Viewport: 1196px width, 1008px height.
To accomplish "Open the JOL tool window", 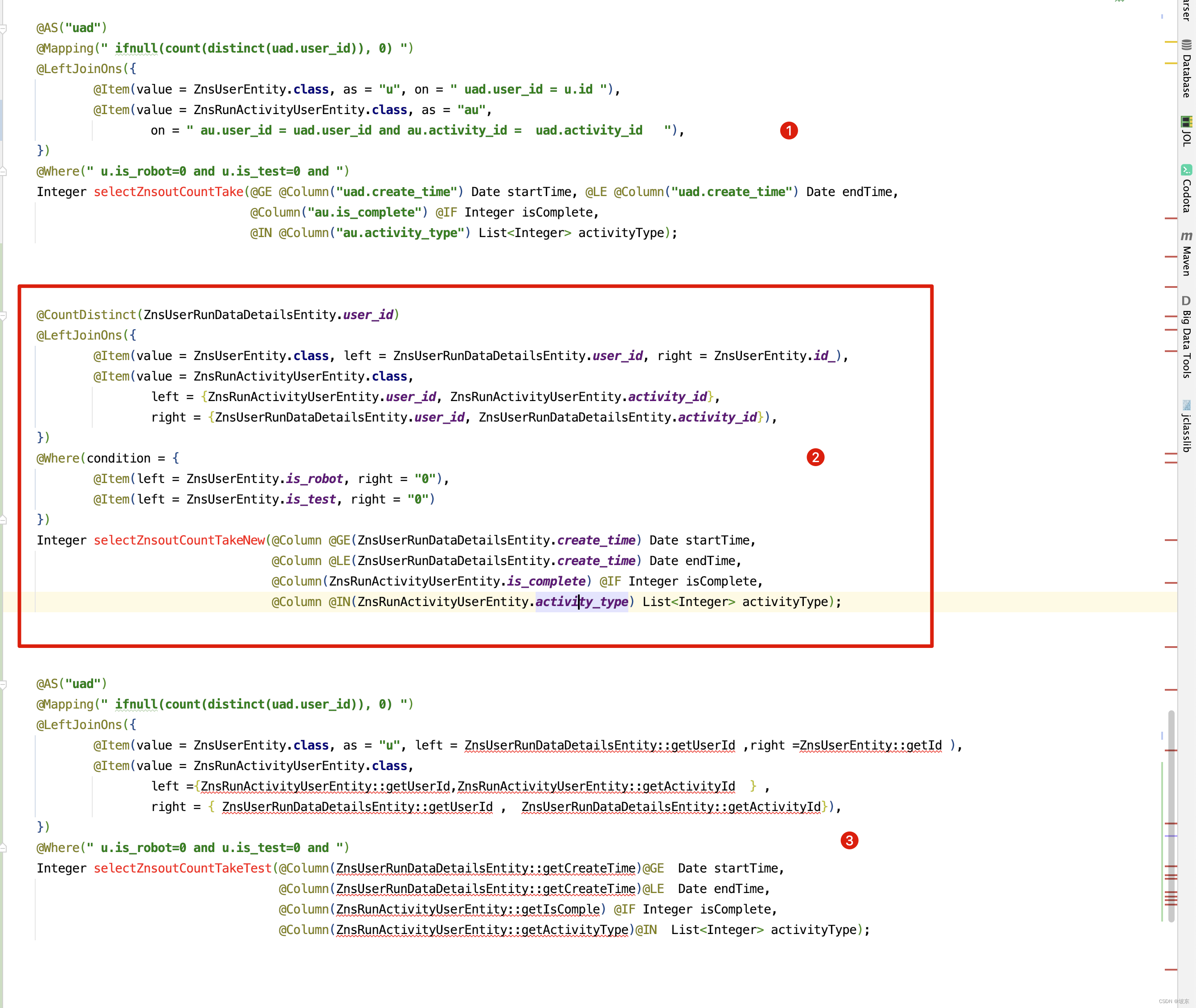I will pos(1187,131).
